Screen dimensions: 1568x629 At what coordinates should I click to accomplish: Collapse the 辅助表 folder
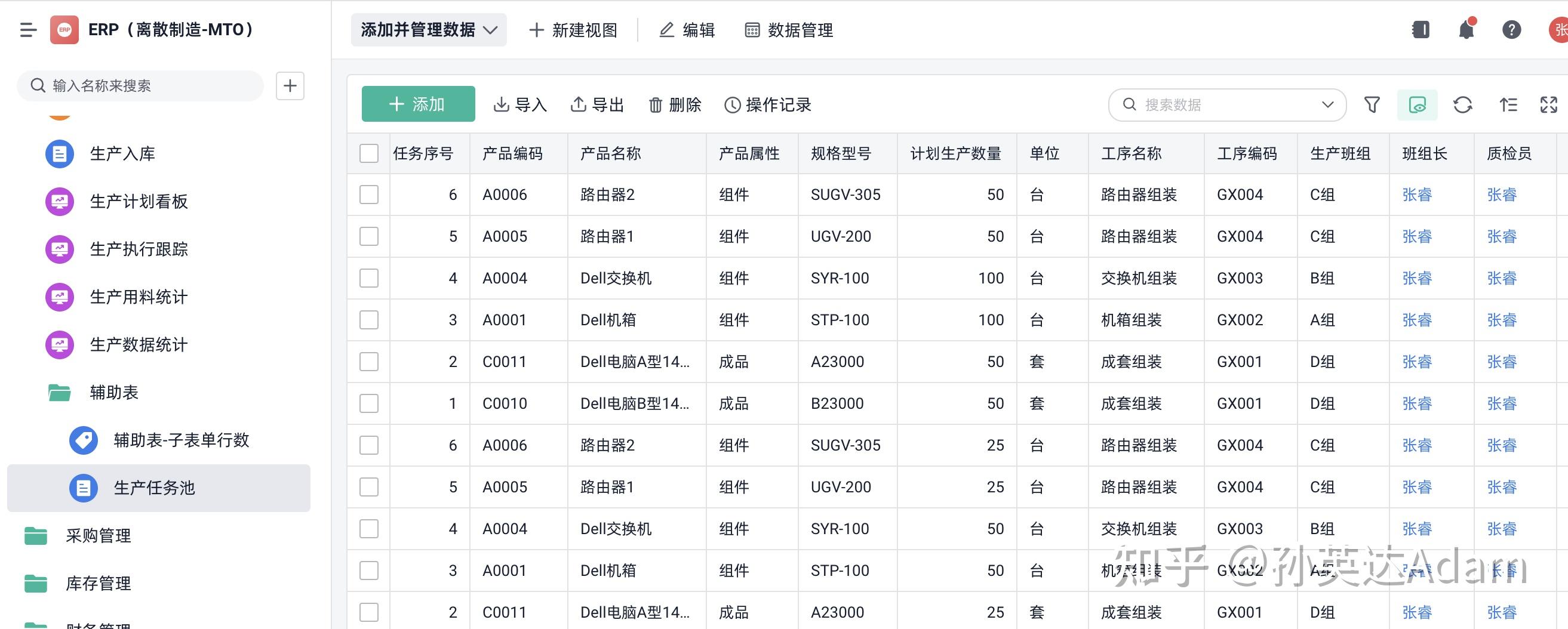tap(60, 392)
